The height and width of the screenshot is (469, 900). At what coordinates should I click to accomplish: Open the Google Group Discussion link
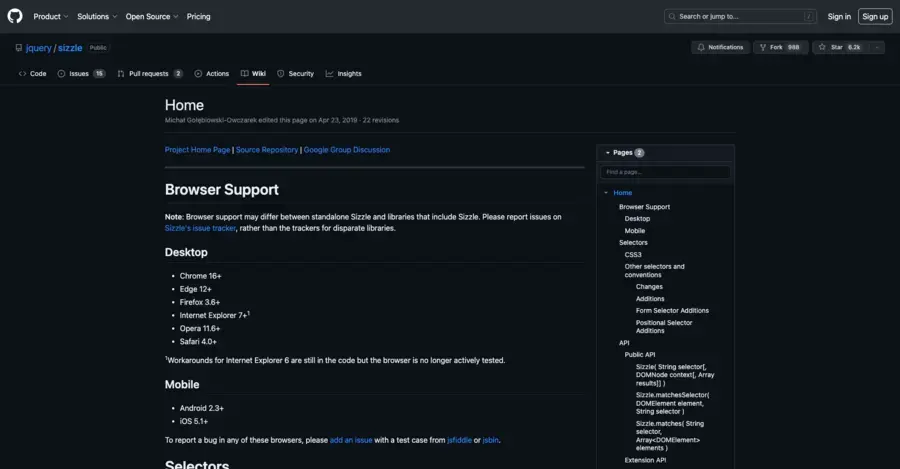coord(347,150)
